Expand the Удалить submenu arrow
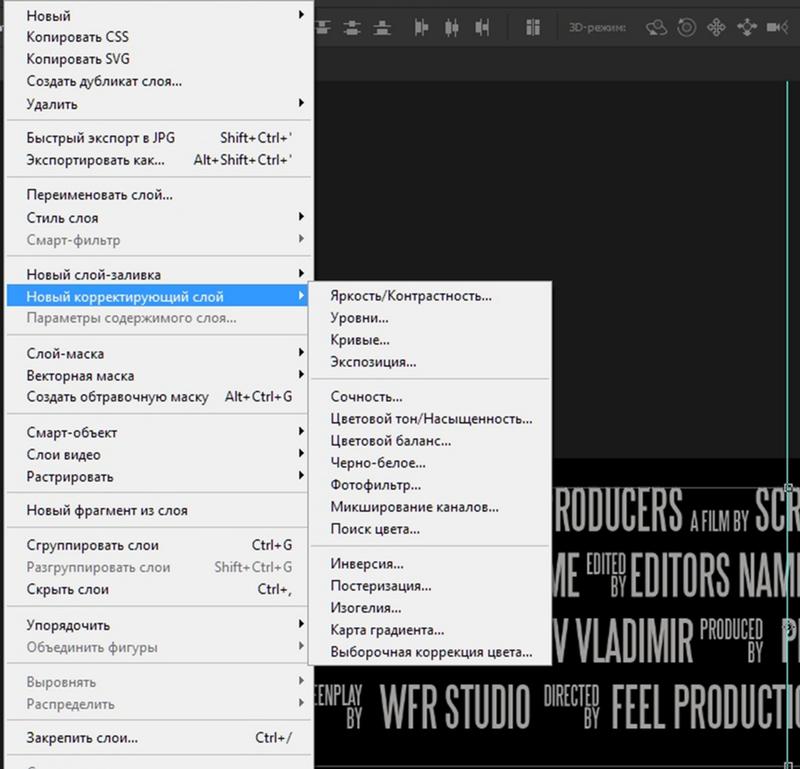 click(x=301, y=103)
